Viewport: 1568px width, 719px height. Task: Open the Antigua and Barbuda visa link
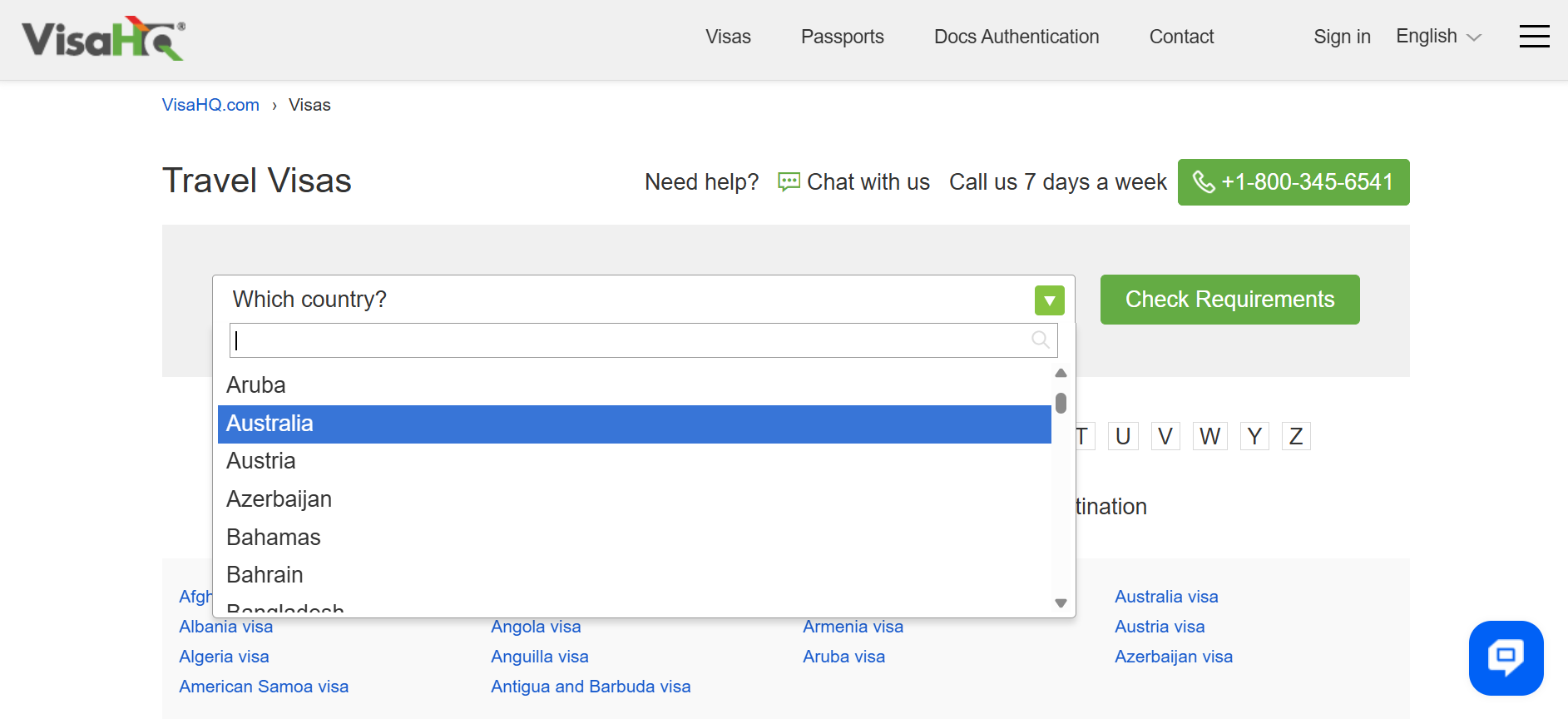[x=591, y=687]
